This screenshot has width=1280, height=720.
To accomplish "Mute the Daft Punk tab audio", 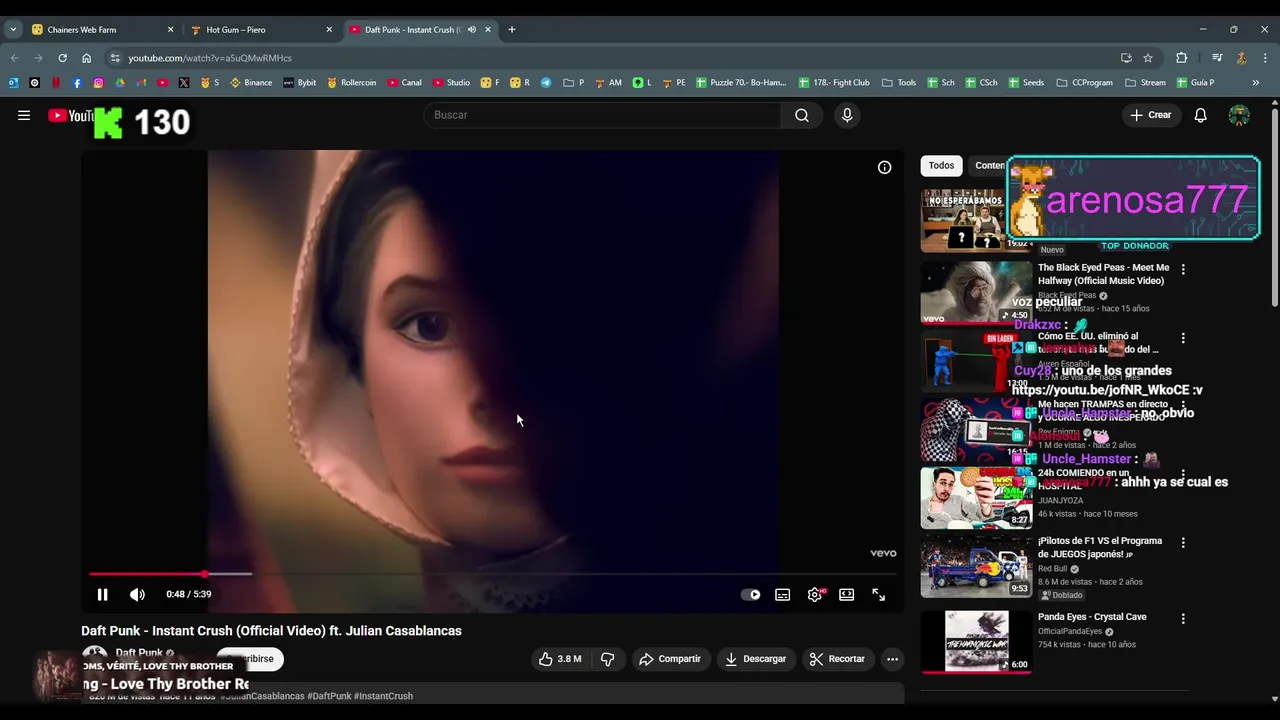I will click(472, 30).
